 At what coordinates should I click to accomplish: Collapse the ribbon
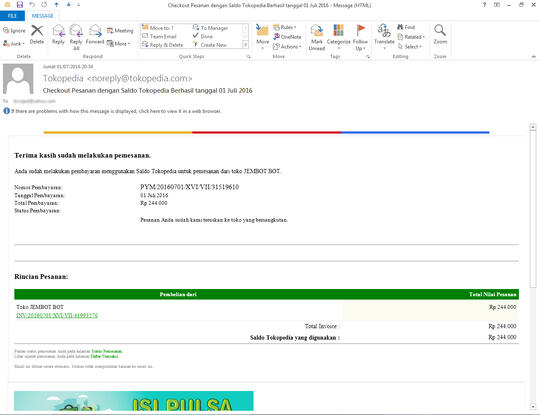point(533,56)
